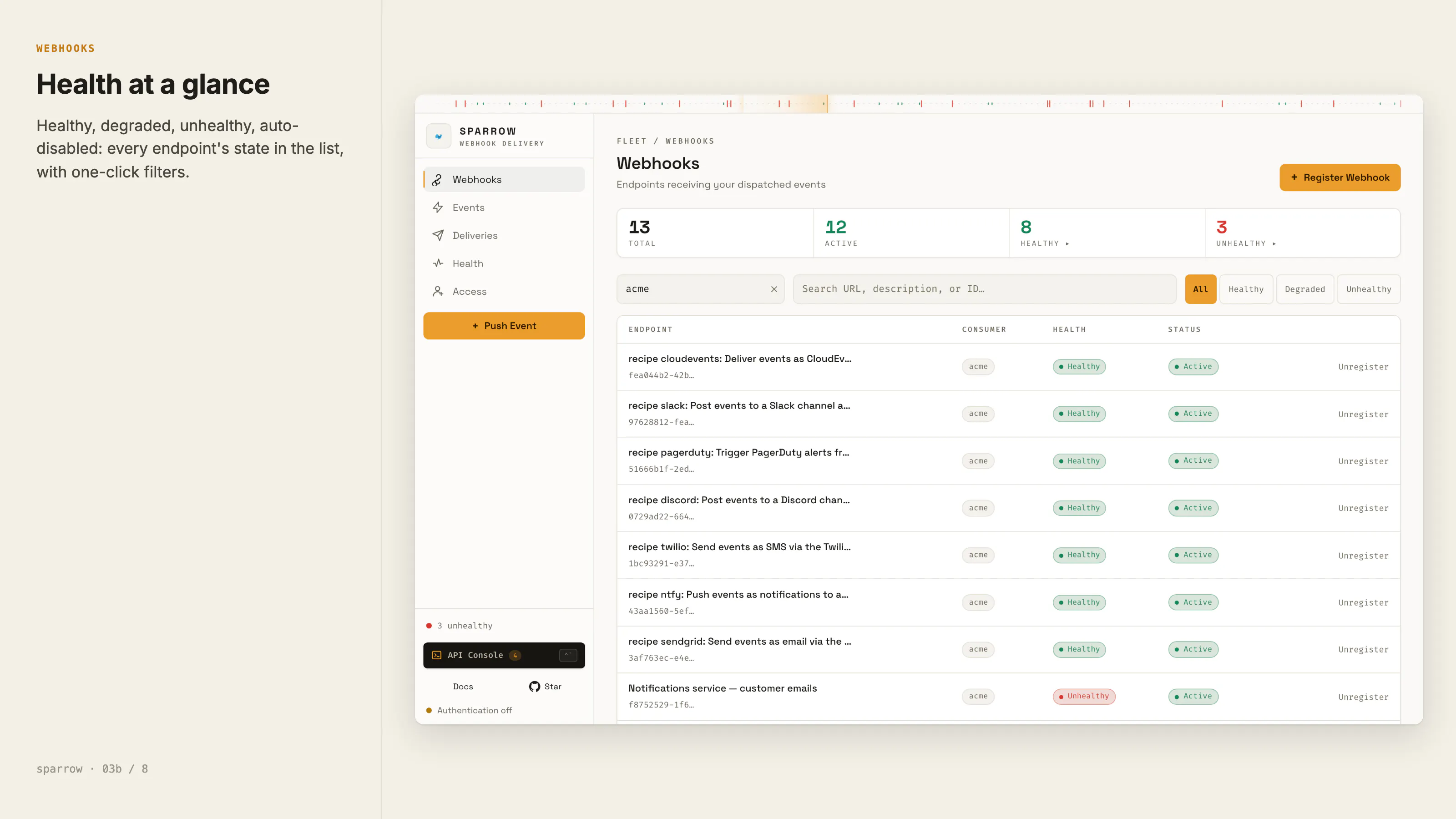This screenshot has width=1456, height=819.
Task: Filter endpoints by Unhealthy
Action: [1368, 289]
